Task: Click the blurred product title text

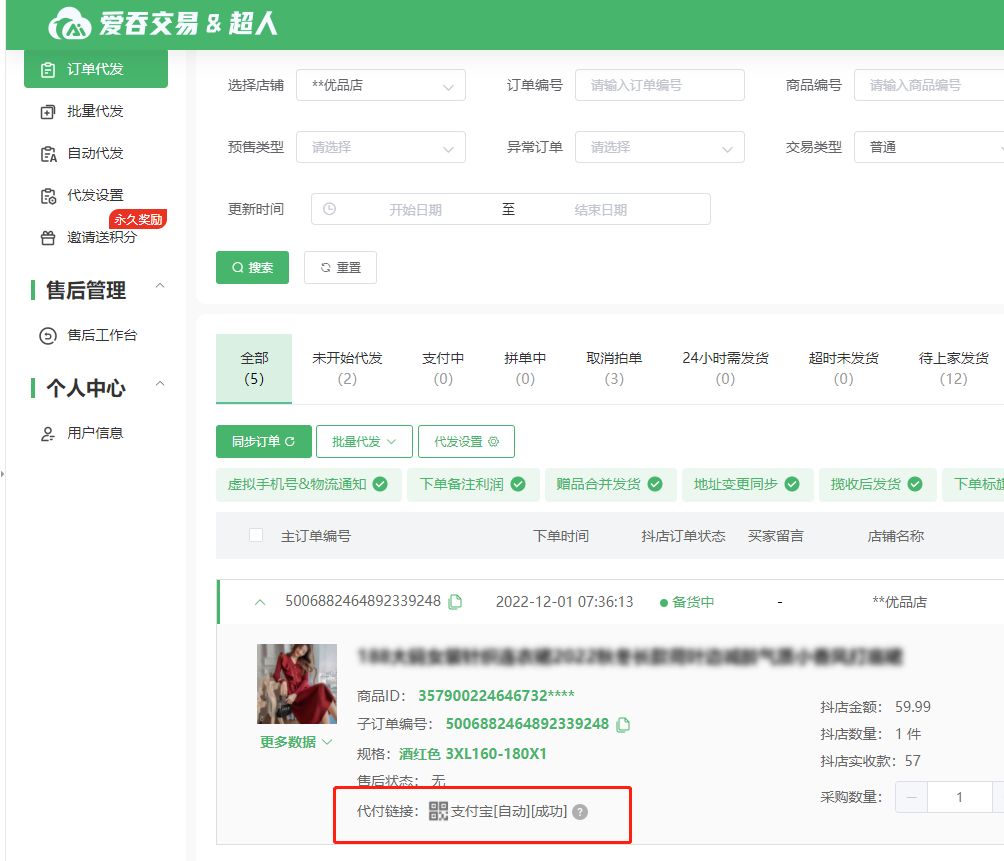Action: (x=629, y=656)
